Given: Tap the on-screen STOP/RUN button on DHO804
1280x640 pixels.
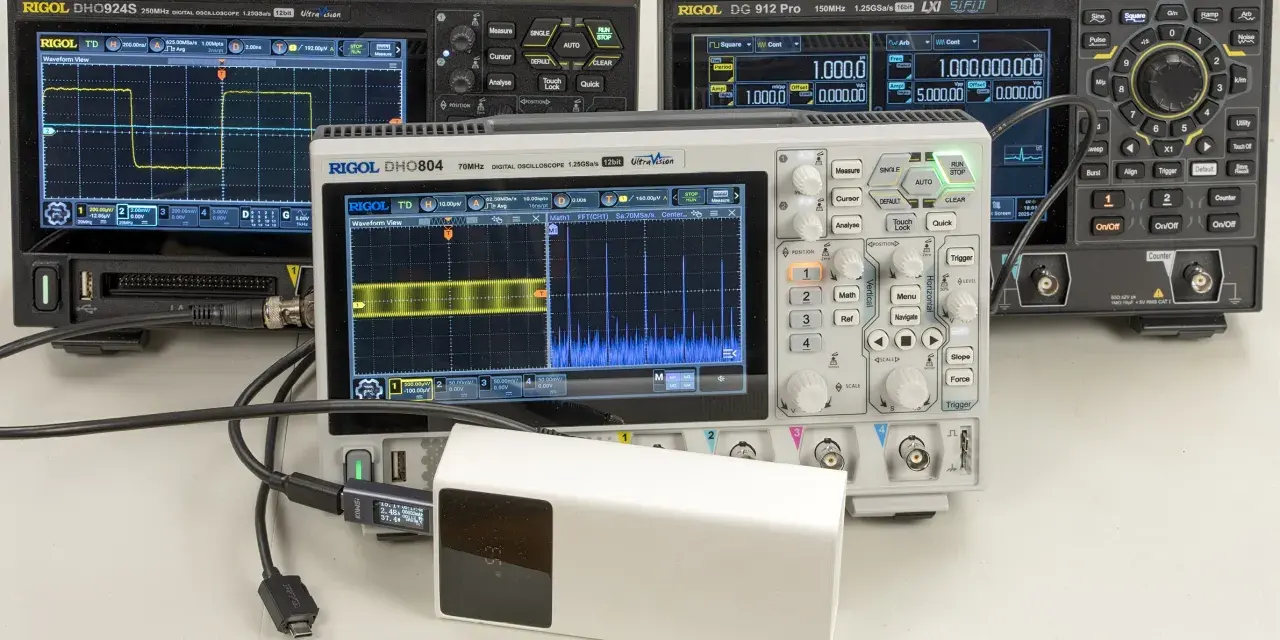Looking at the screenshot, I should pos(691,196).
